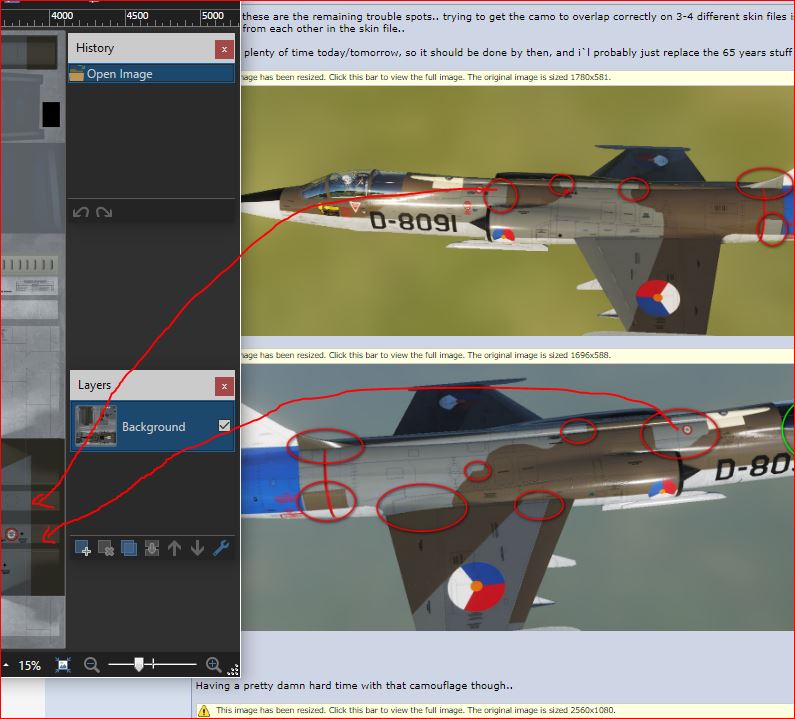Click the Layers panel title
Image resolution: width=795 pixels, height=719 pixels.
[x=94, y=385]
